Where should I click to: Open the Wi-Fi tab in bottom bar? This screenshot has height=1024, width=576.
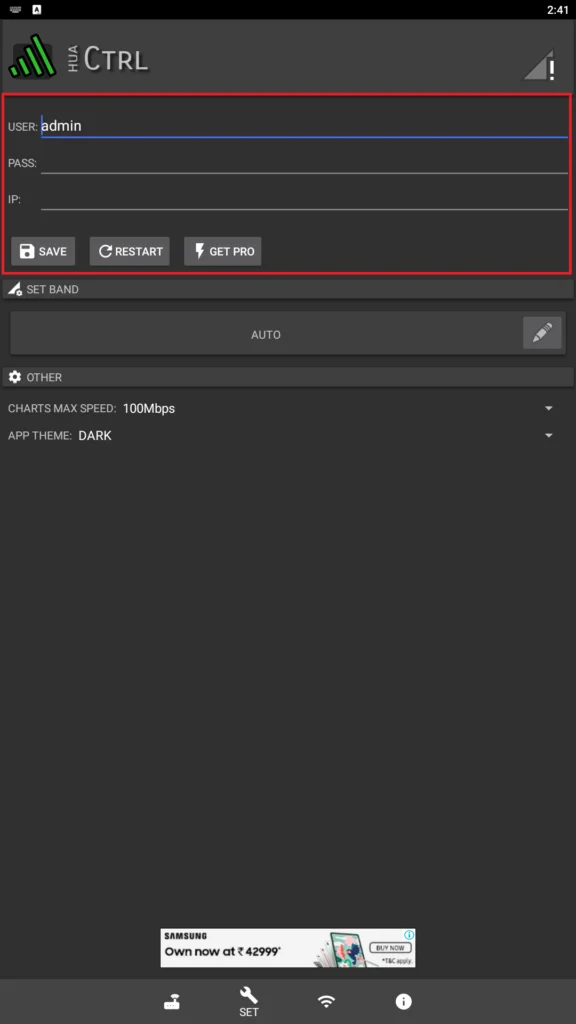[x=326, y=1001]
